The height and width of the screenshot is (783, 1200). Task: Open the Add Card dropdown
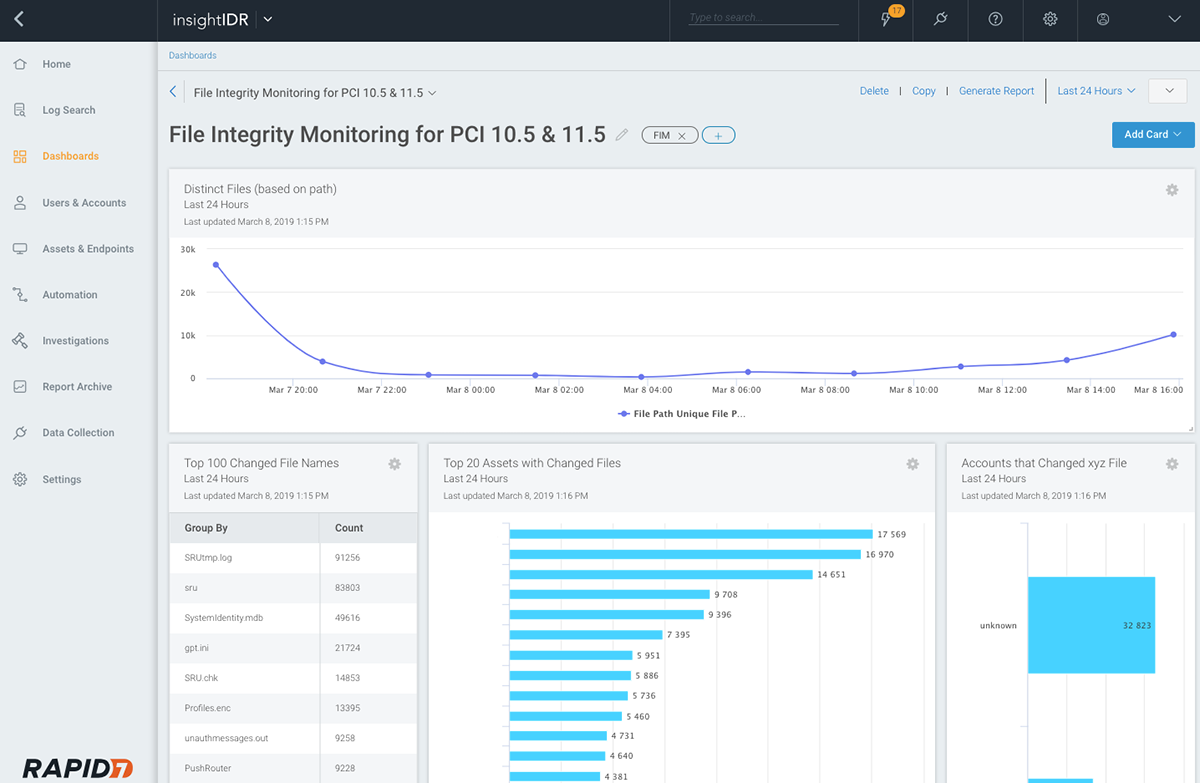point(1152,134)
